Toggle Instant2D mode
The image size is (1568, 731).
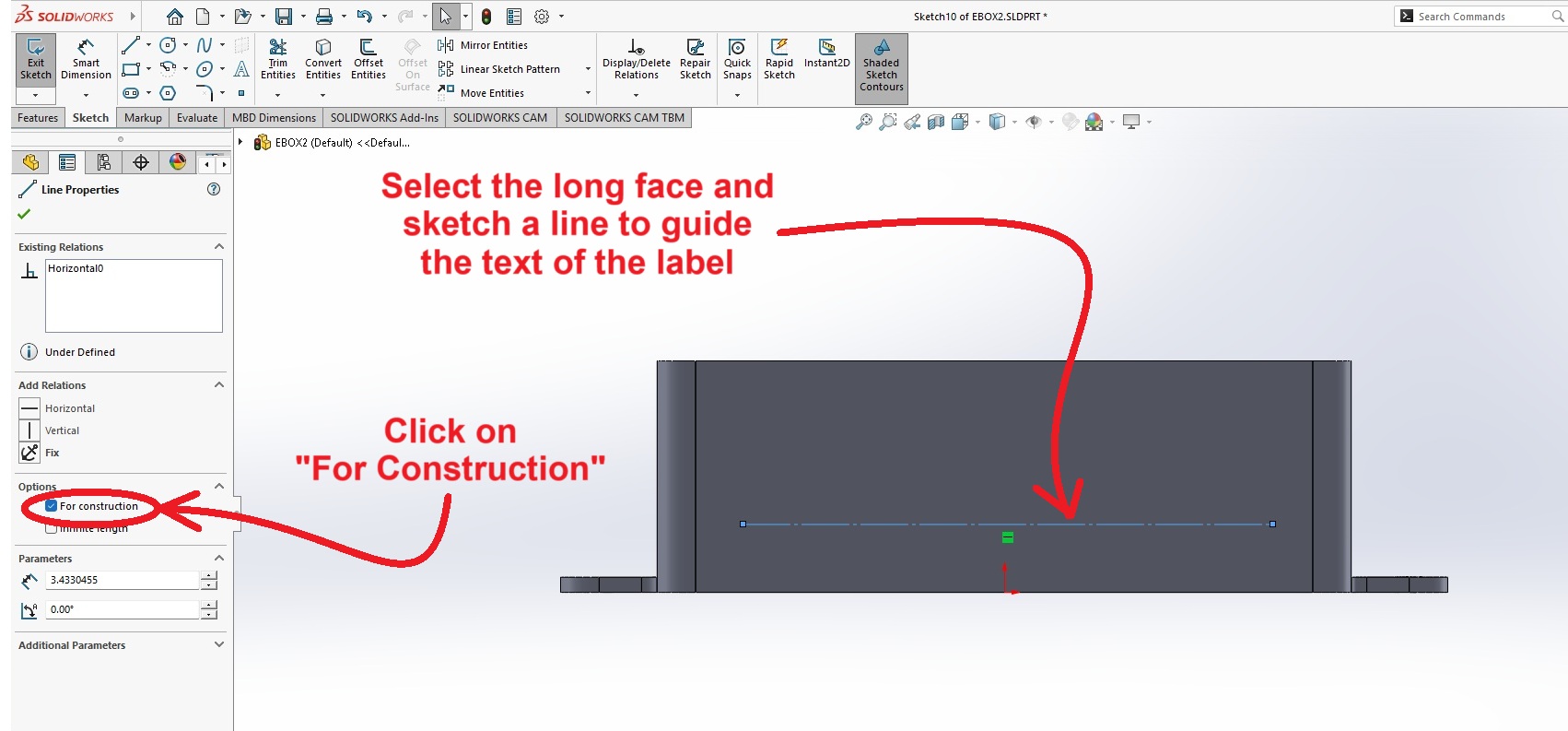[826, 53]
